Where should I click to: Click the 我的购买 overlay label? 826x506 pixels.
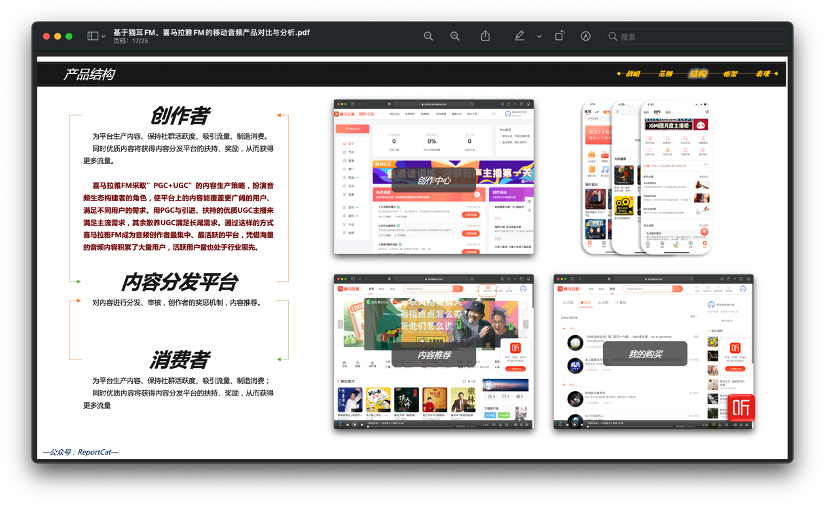pos(645,354)
